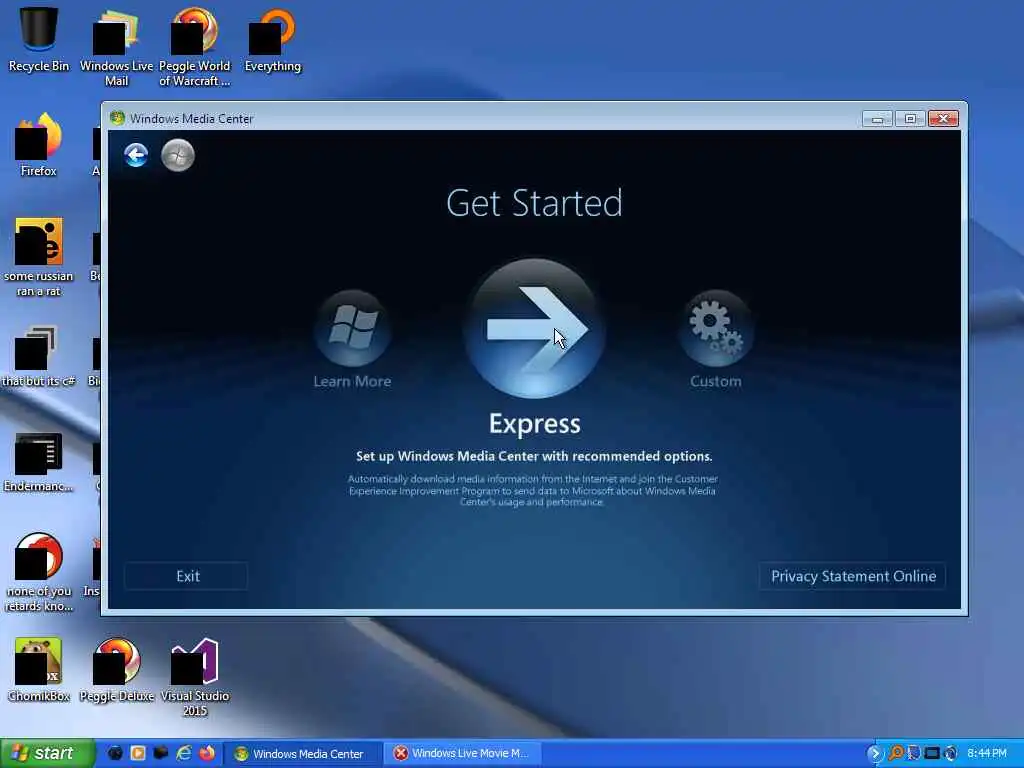This screenshot has width=1024, height=768.
Task: Minimize the Windows Media Center window
Action: tap(877, 119)
